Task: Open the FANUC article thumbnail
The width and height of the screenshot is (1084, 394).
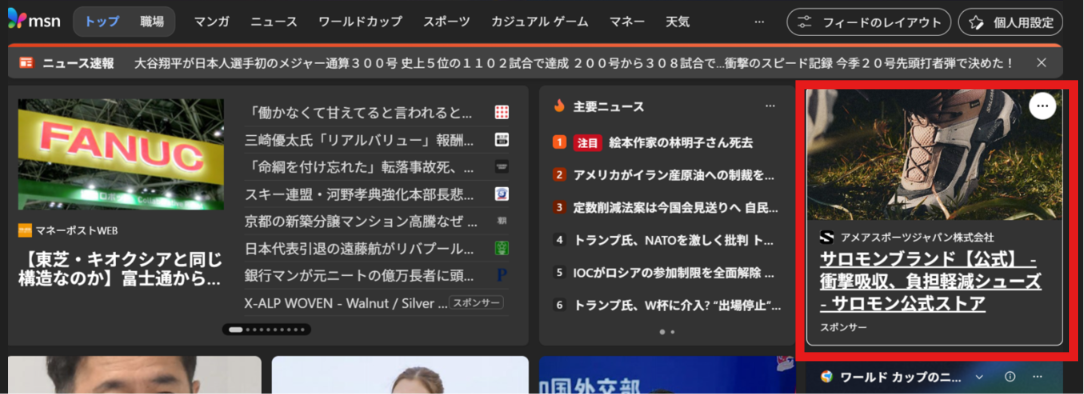Action: click(x=121, y=154)
